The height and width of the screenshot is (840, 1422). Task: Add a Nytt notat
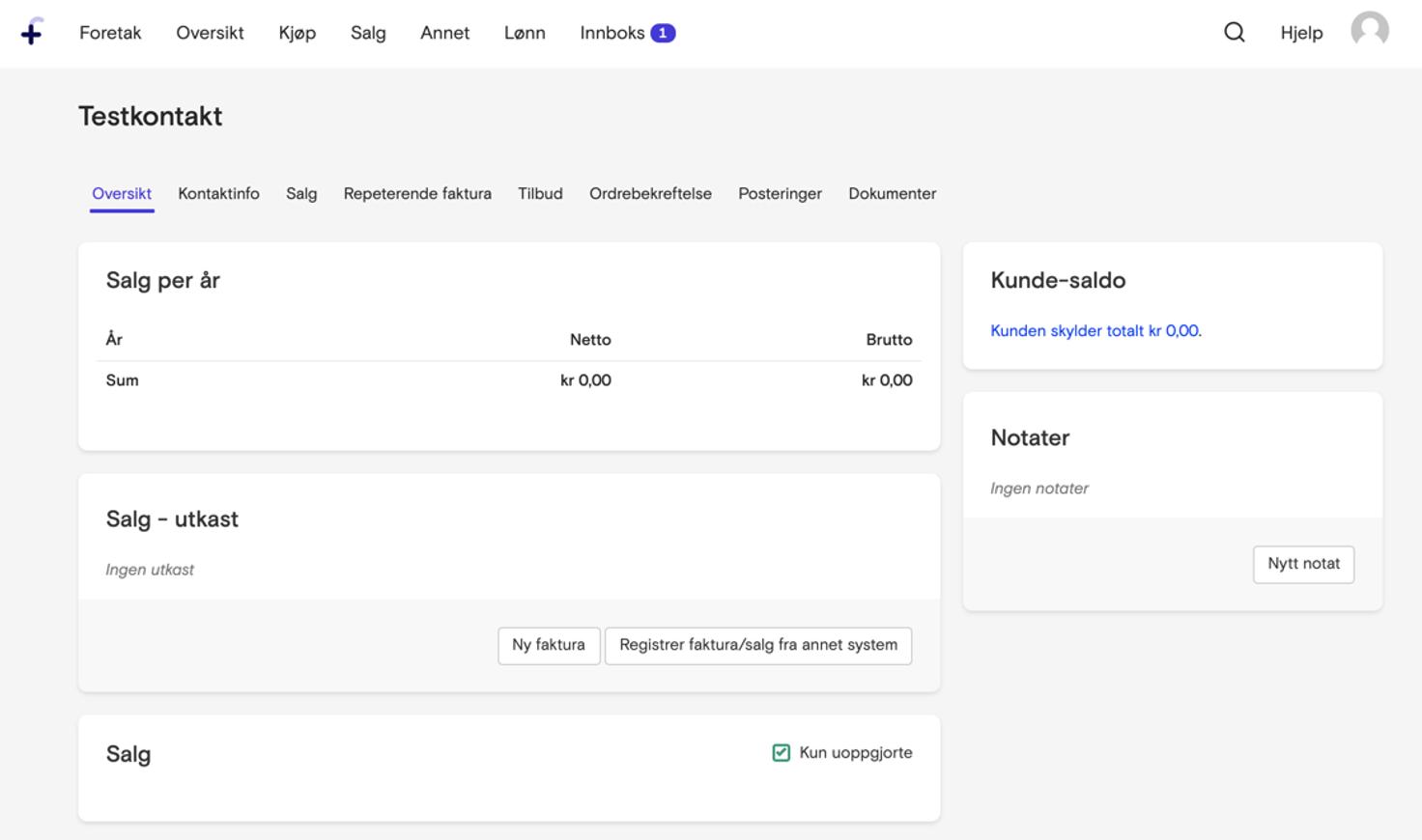(x=1303, y=564)
